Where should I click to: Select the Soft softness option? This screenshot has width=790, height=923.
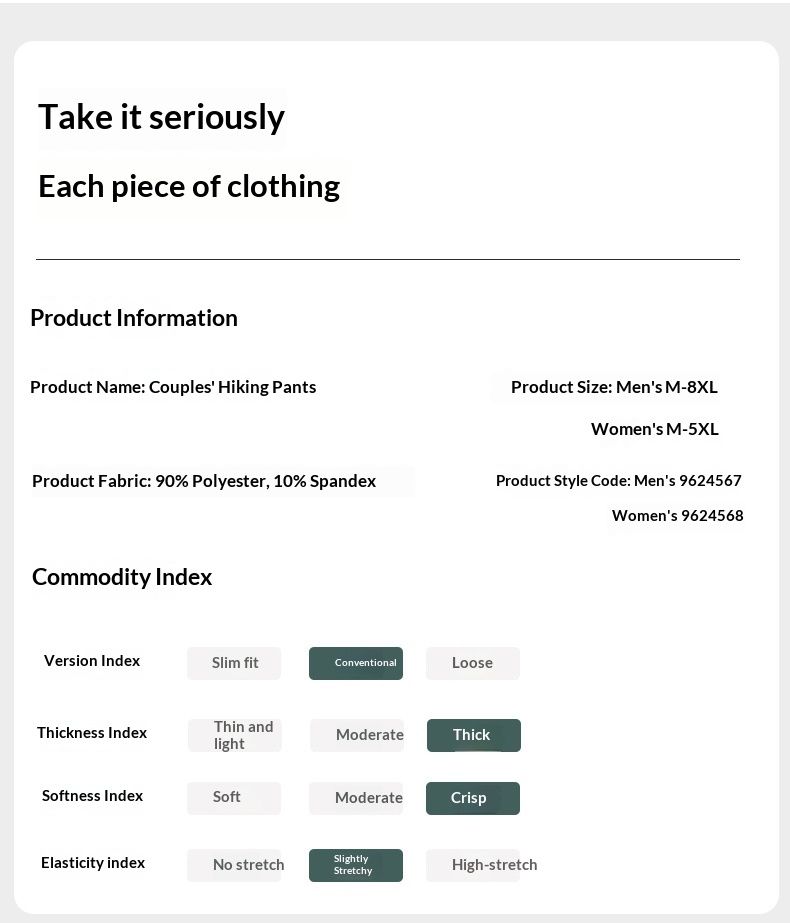click(x=234, y=798)
